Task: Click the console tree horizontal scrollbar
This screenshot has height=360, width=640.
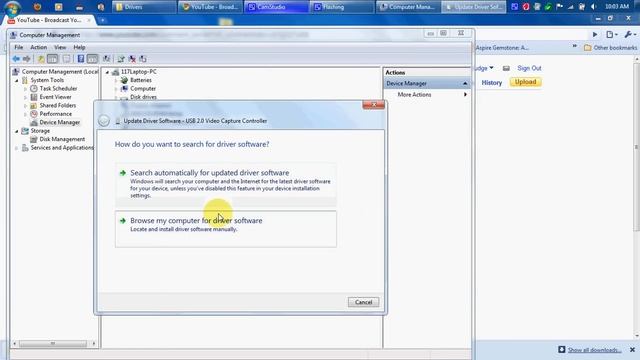Action: point(54,344)
